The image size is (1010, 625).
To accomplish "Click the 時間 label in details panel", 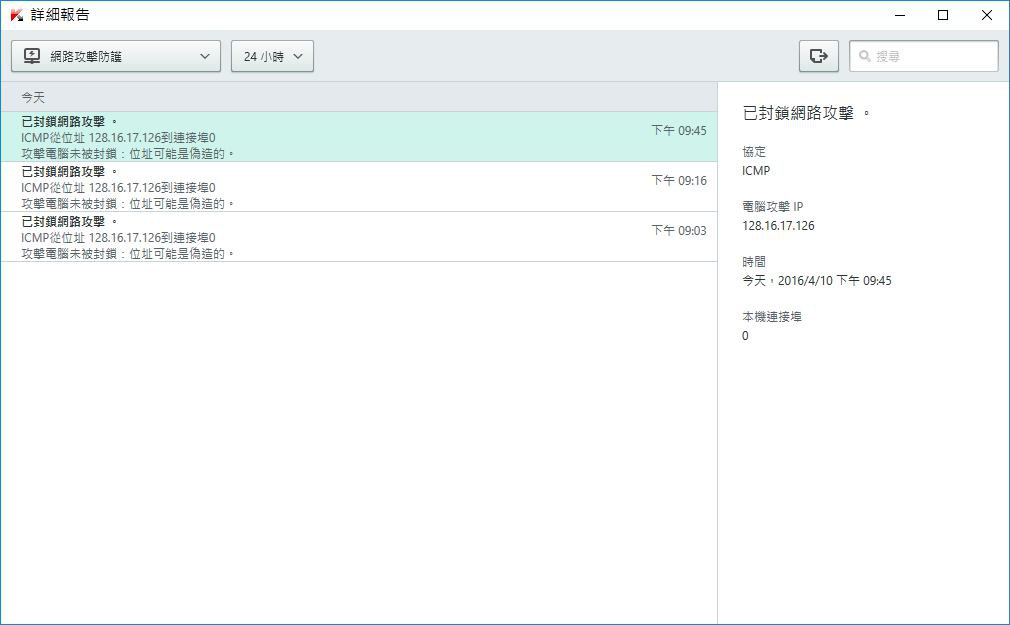I will 754,262.
